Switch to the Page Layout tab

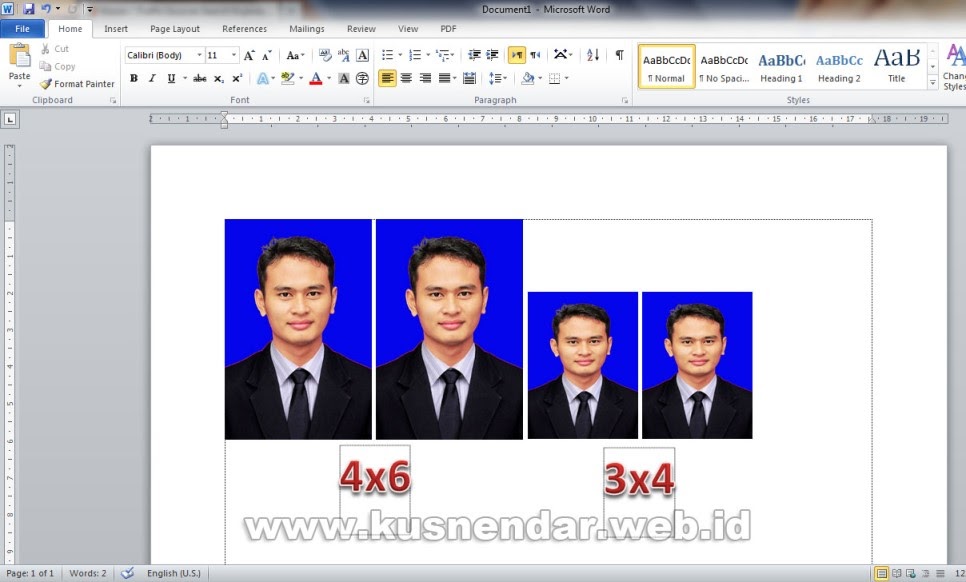coord(175,29)
